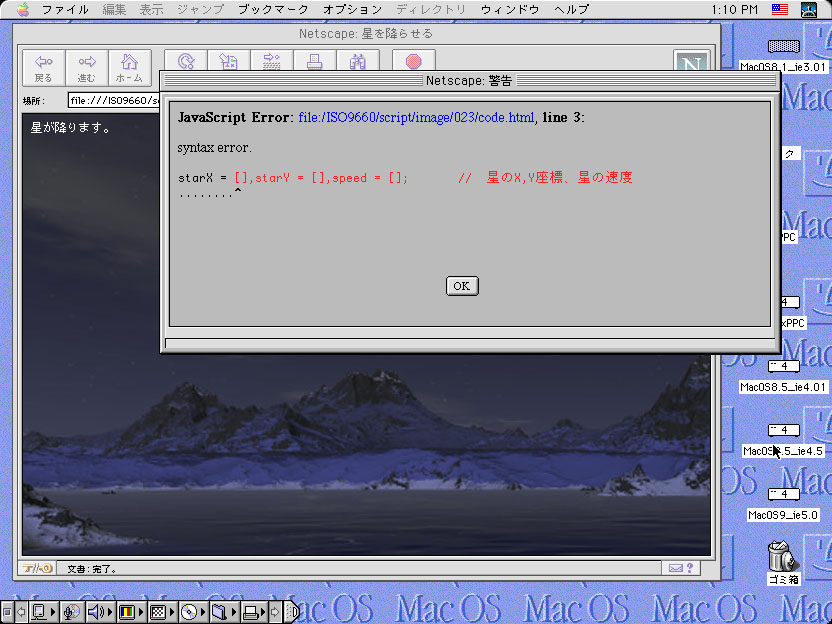Open the code.html file link in error message

click(x=416, y=117)
